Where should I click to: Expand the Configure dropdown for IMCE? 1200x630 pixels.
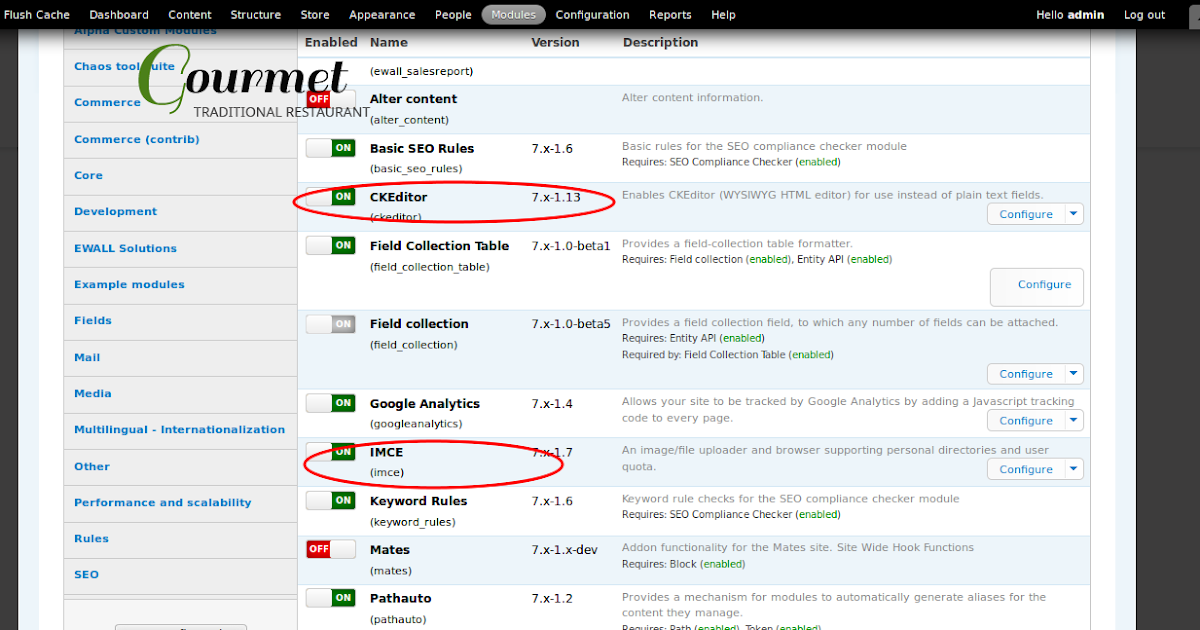pos(1075,469)
